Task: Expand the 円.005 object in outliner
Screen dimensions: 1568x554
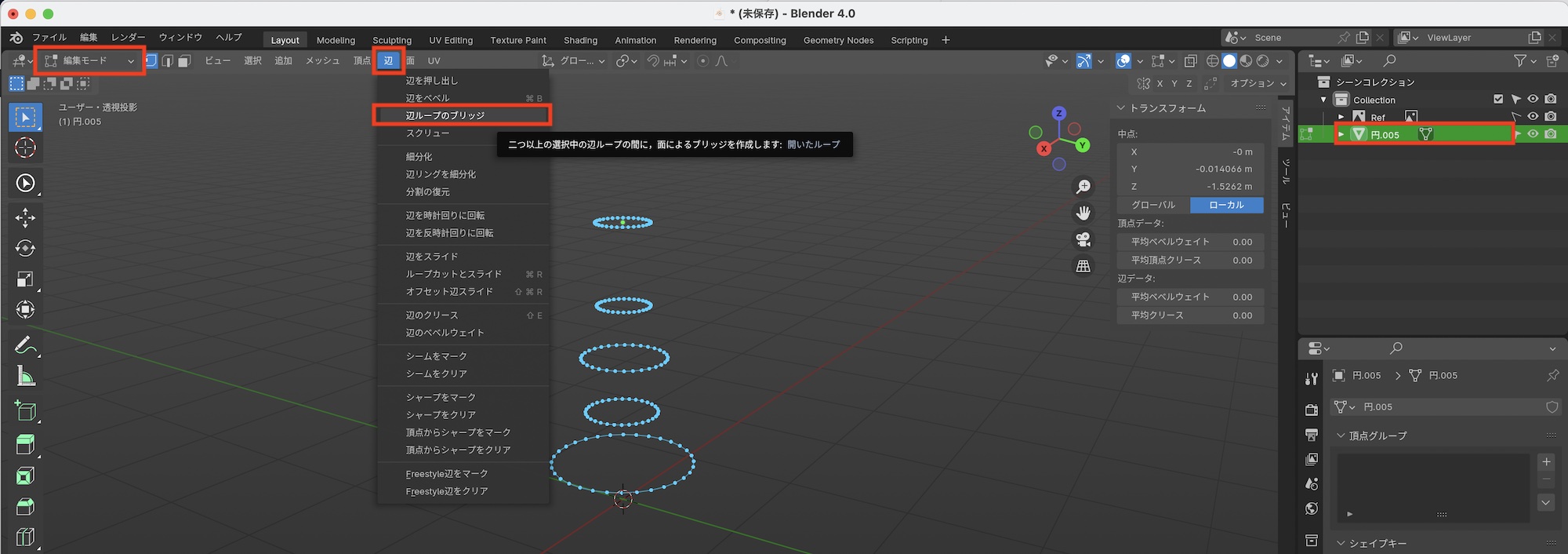Action: click(1341, 134)
